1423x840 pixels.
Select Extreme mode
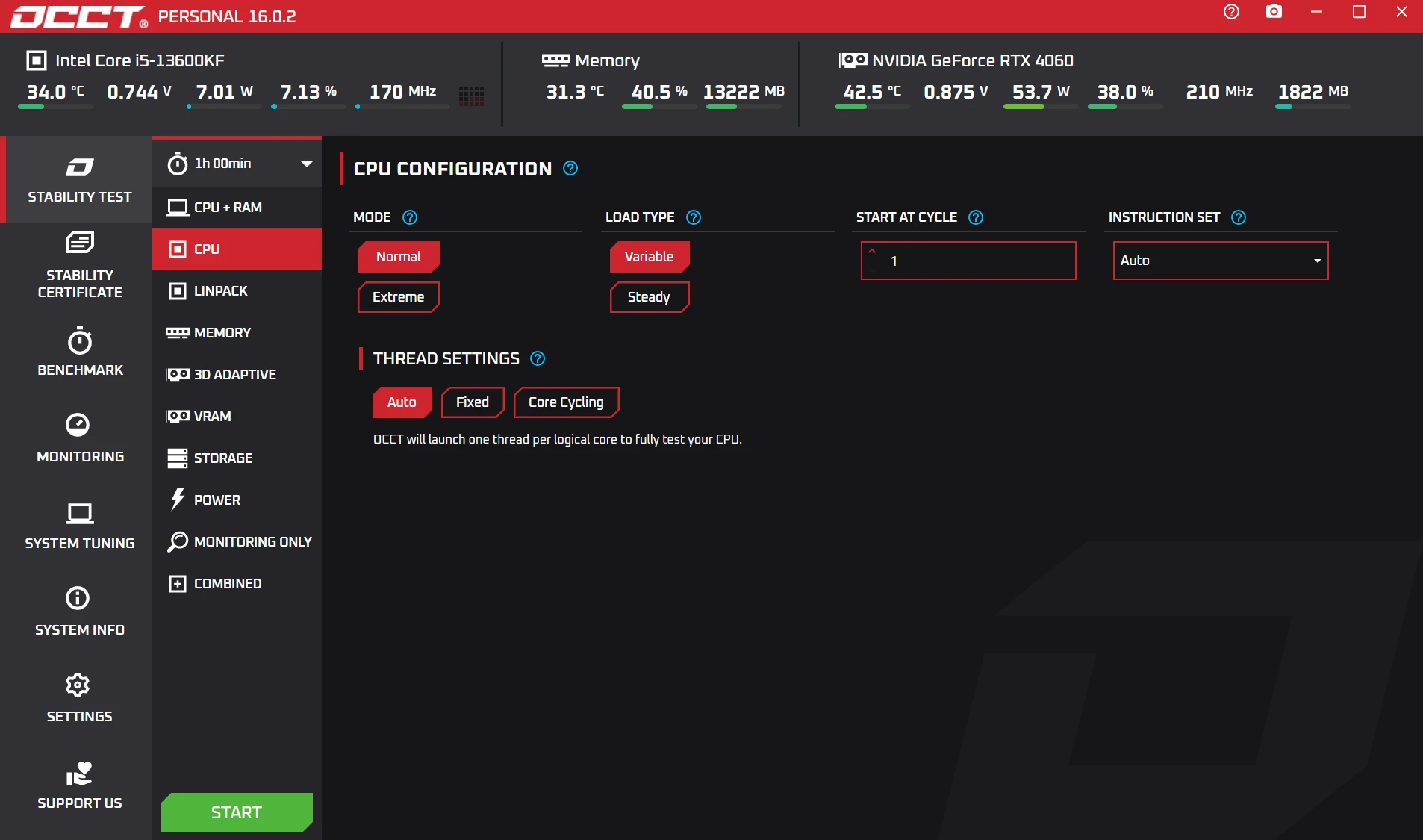click(398, 296)
